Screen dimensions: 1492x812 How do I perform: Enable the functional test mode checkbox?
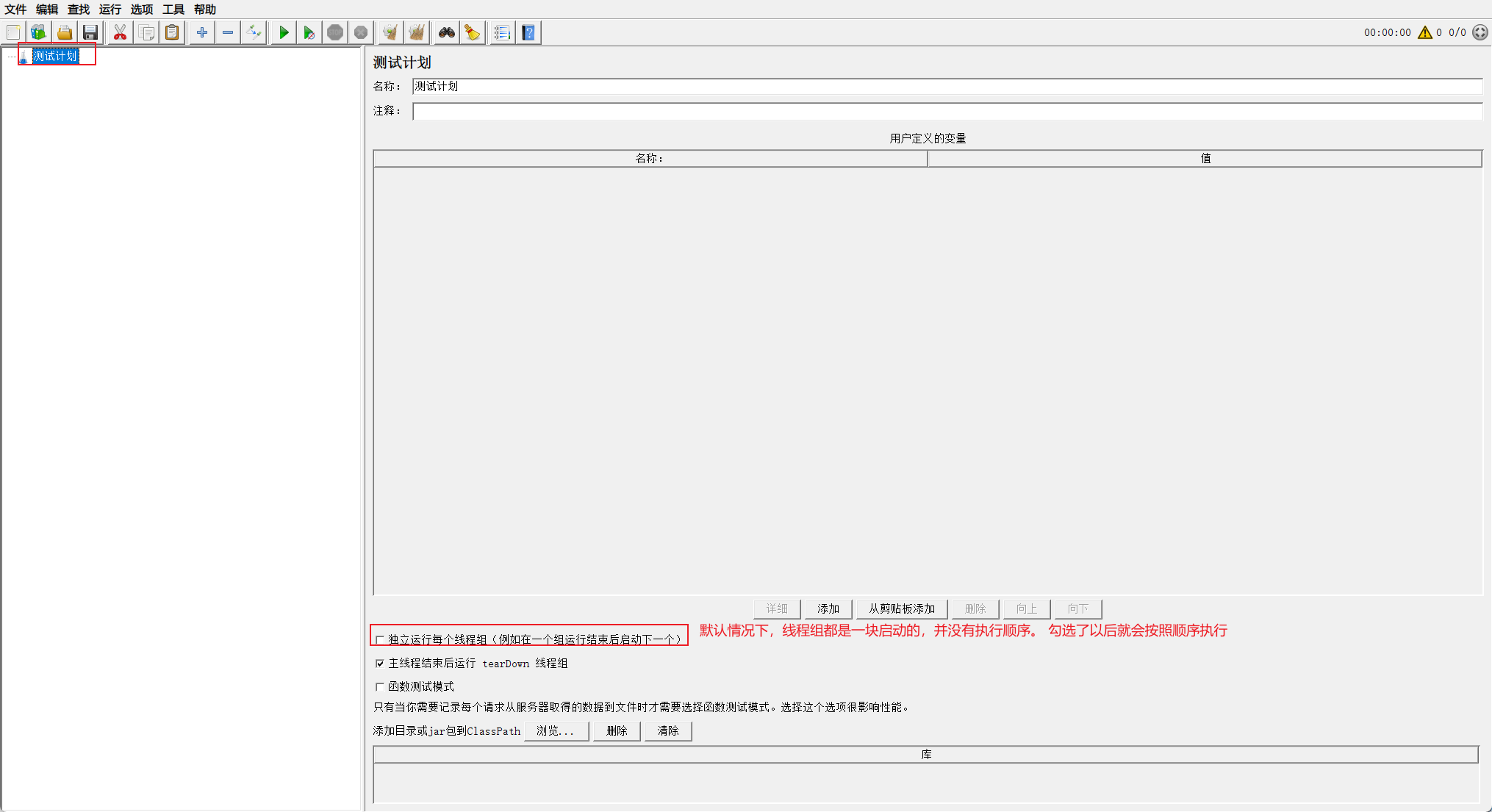pyautogui.click(x=380, y=686)
